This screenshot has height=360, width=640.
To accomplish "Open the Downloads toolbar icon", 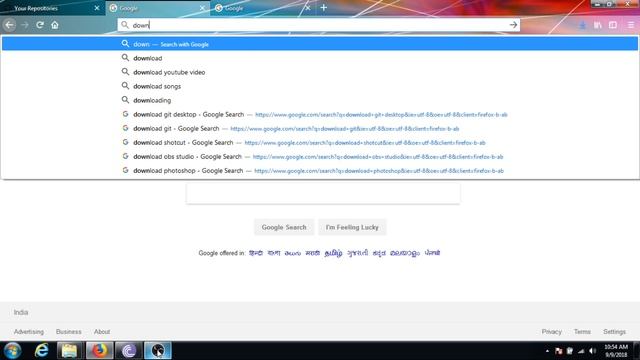I will pyautogui.click(x=582, y=25).
